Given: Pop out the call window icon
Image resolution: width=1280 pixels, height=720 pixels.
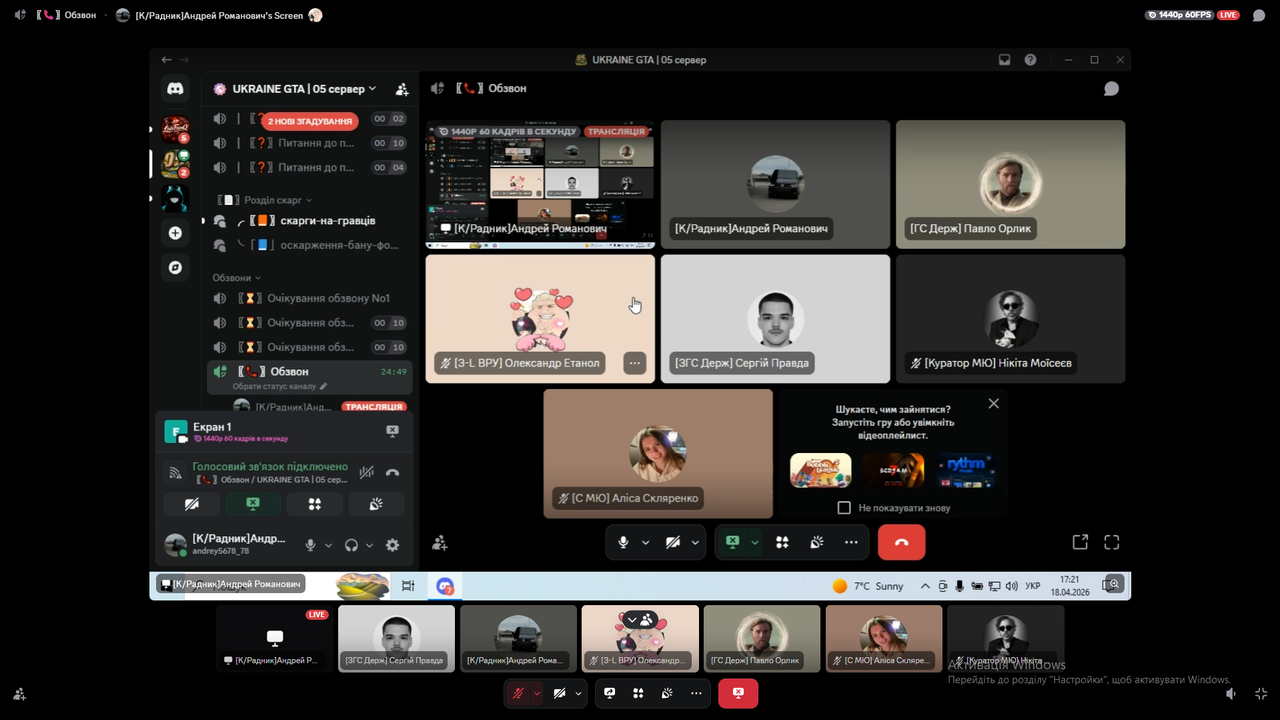Looking at the screenshot, I should tap(1080, 542).
